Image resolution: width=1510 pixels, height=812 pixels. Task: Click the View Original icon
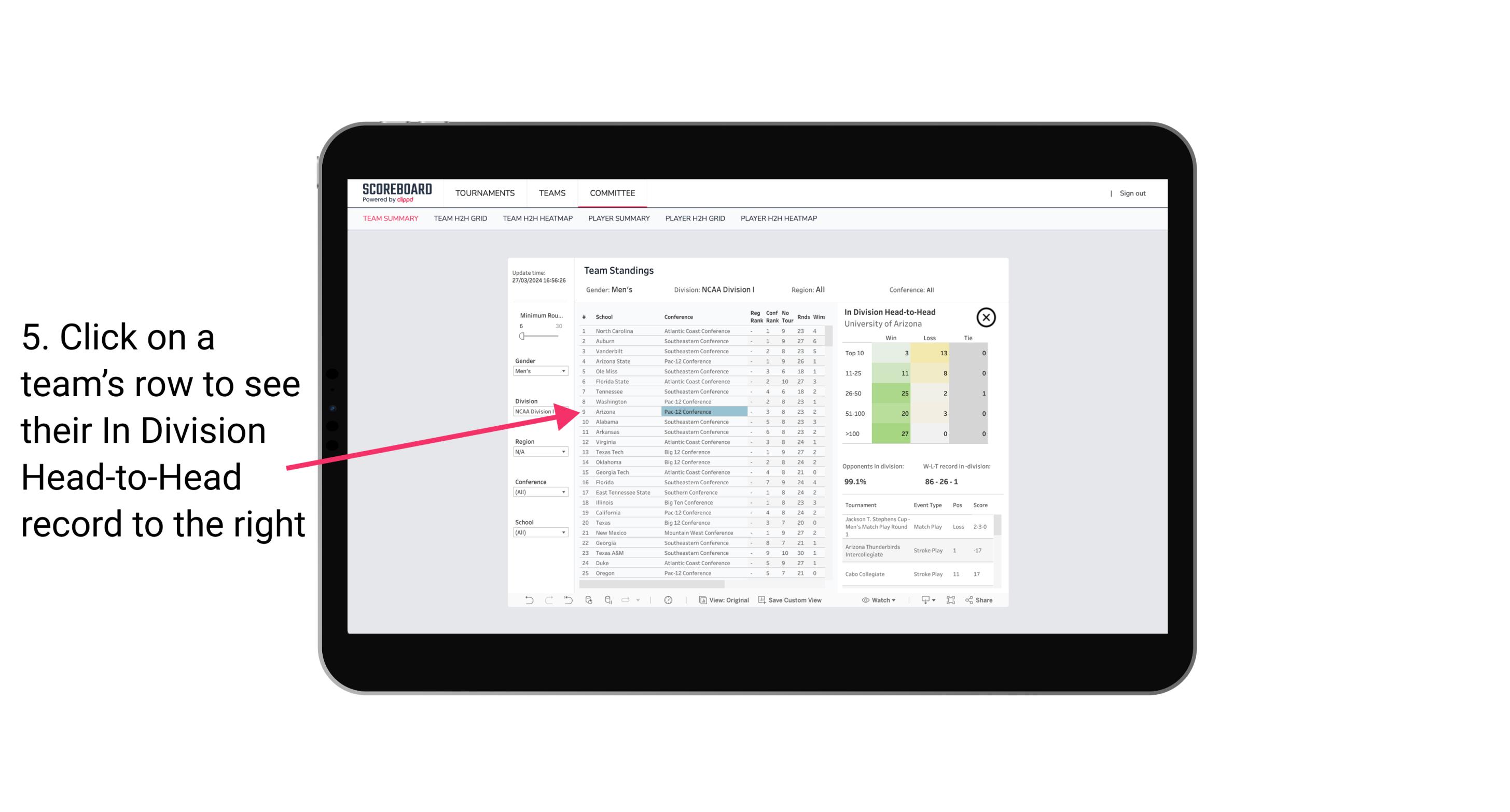(700, 601)
